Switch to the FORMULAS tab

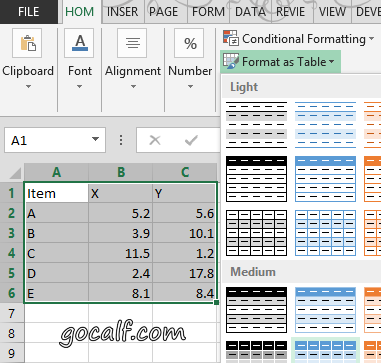coord(208,12)
